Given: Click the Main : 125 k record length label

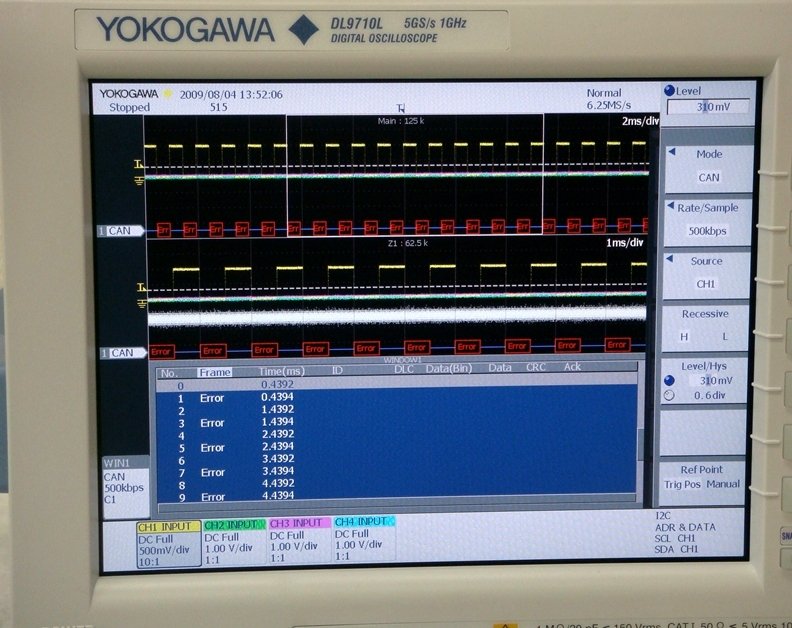Looking at the screenshot, I should click(401, 121).
